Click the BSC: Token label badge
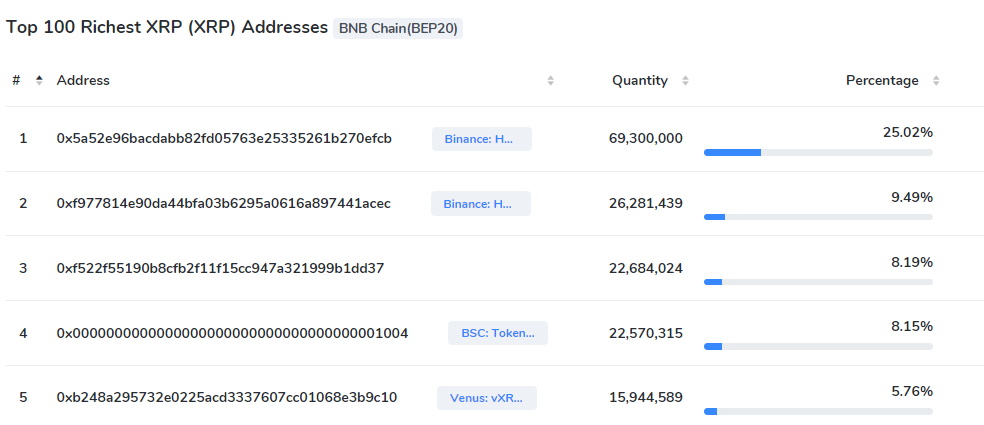 [497, 333]
